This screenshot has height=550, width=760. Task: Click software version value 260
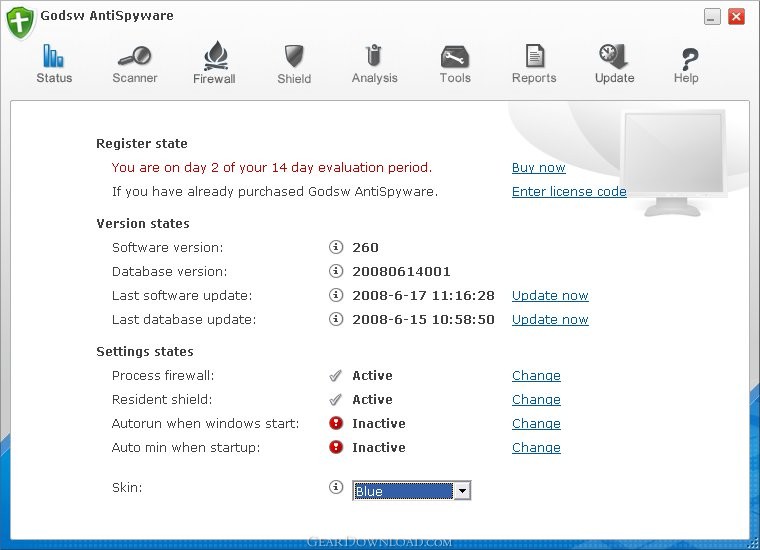(x=365, y=248)
